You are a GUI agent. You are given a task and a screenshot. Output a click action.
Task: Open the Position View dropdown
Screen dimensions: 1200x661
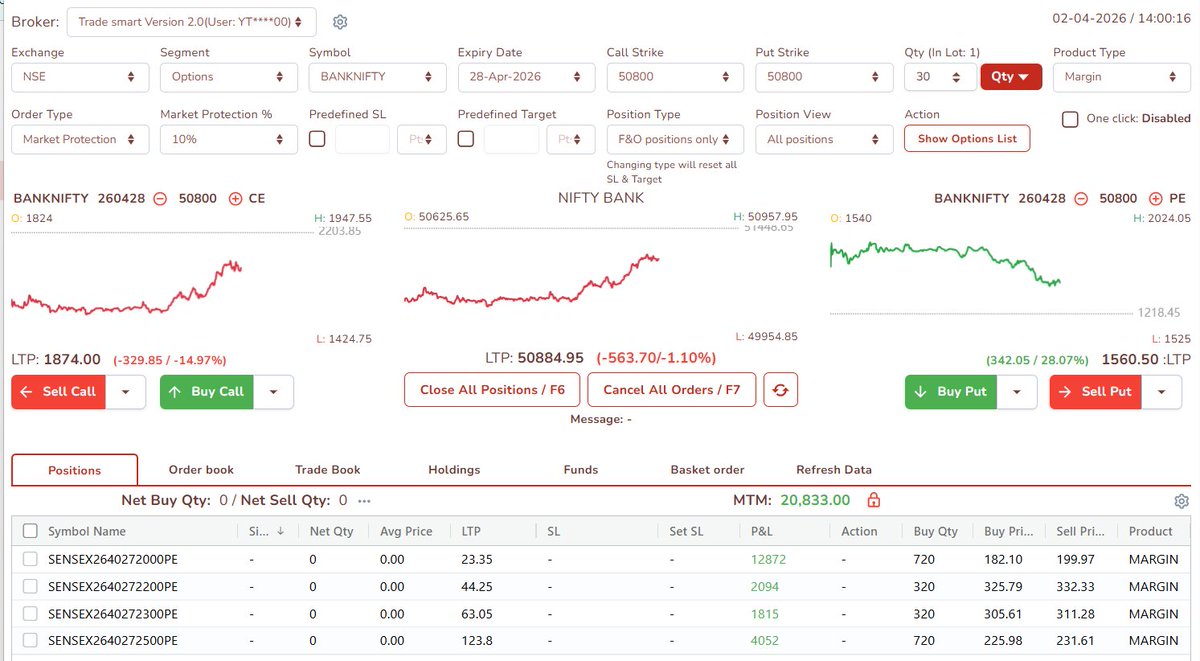(x=825, y=139)
